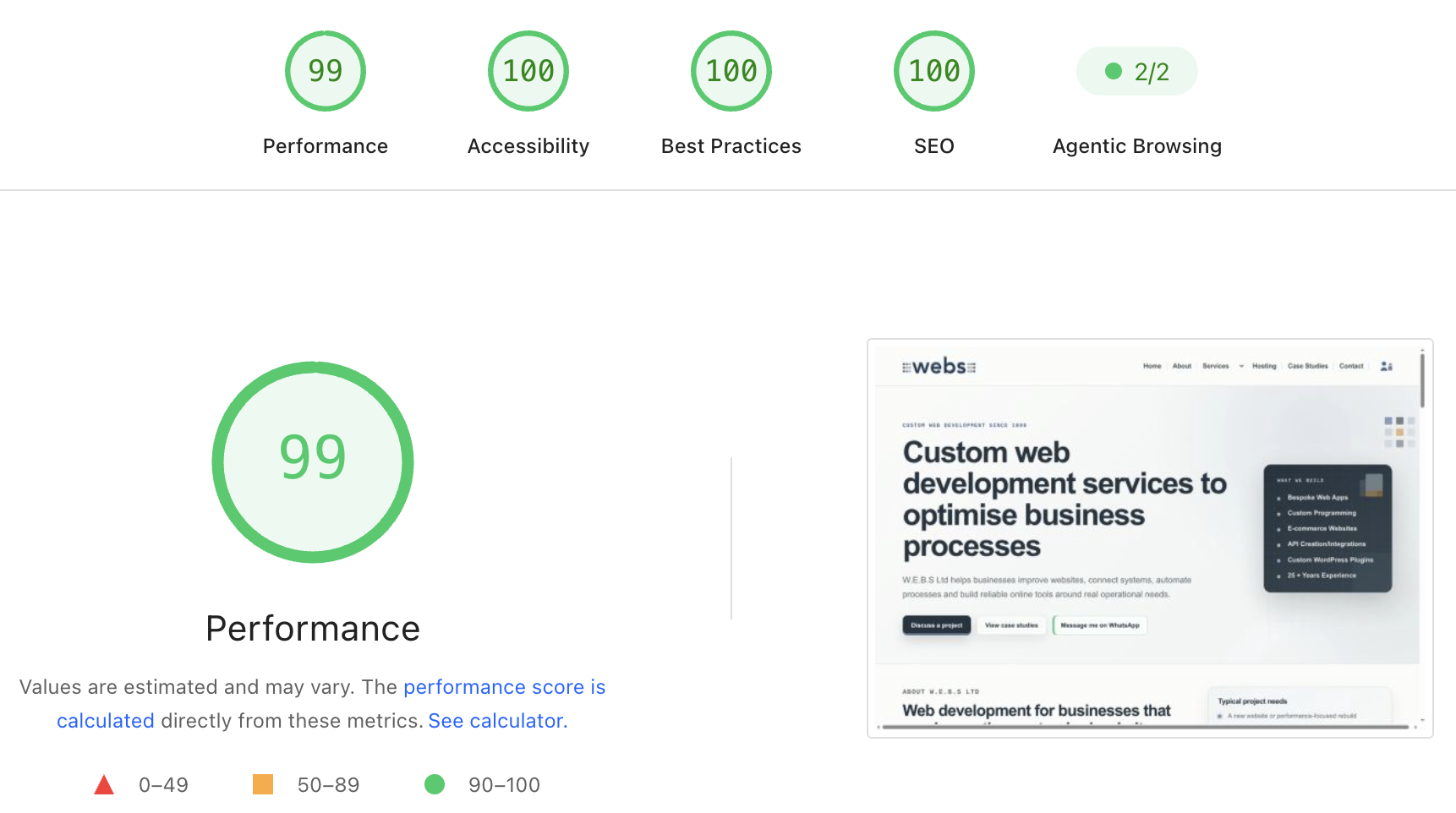Jump to SEO category label
This screenshot has height=813, width=1456.
[x=934, y=146]
